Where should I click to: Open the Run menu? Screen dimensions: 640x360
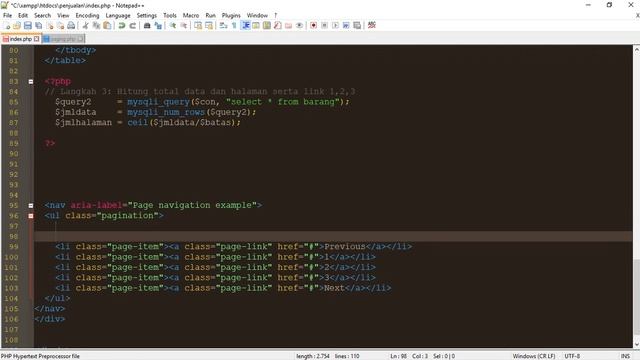[210, 16]
